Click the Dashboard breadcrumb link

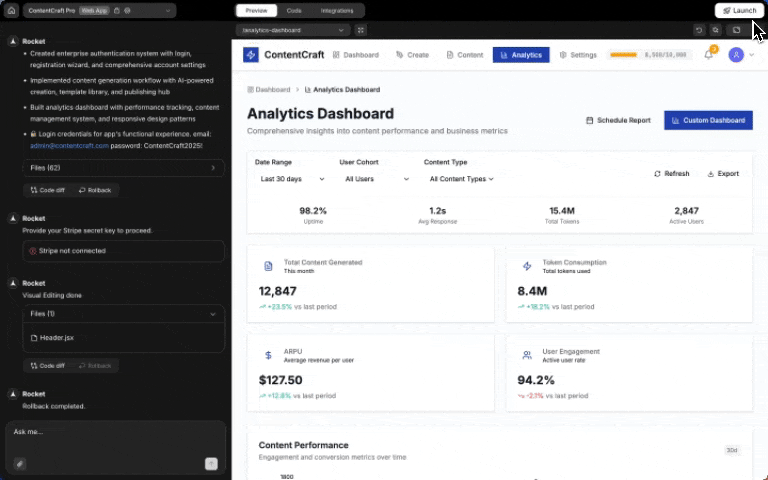coord(269,90)
